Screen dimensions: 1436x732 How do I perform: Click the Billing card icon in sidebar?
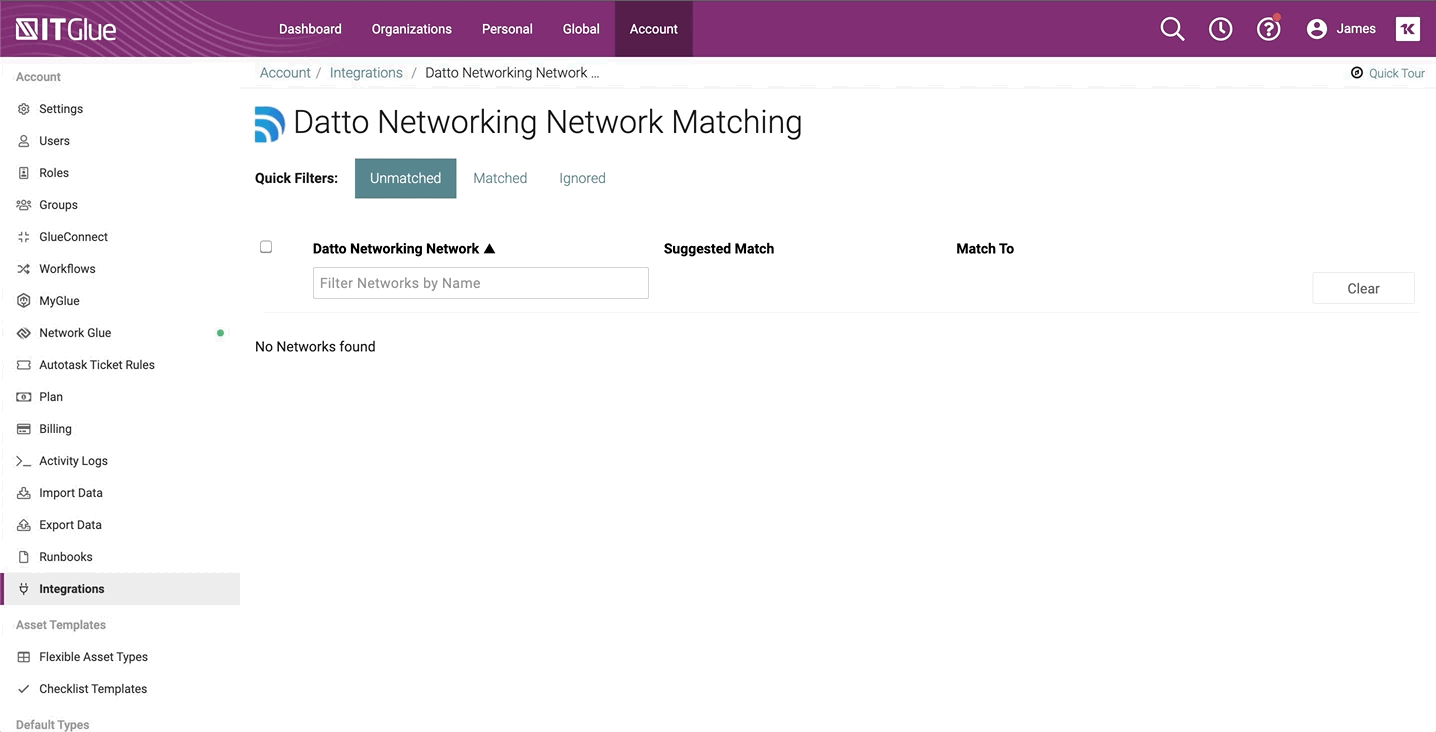point(24,429)
